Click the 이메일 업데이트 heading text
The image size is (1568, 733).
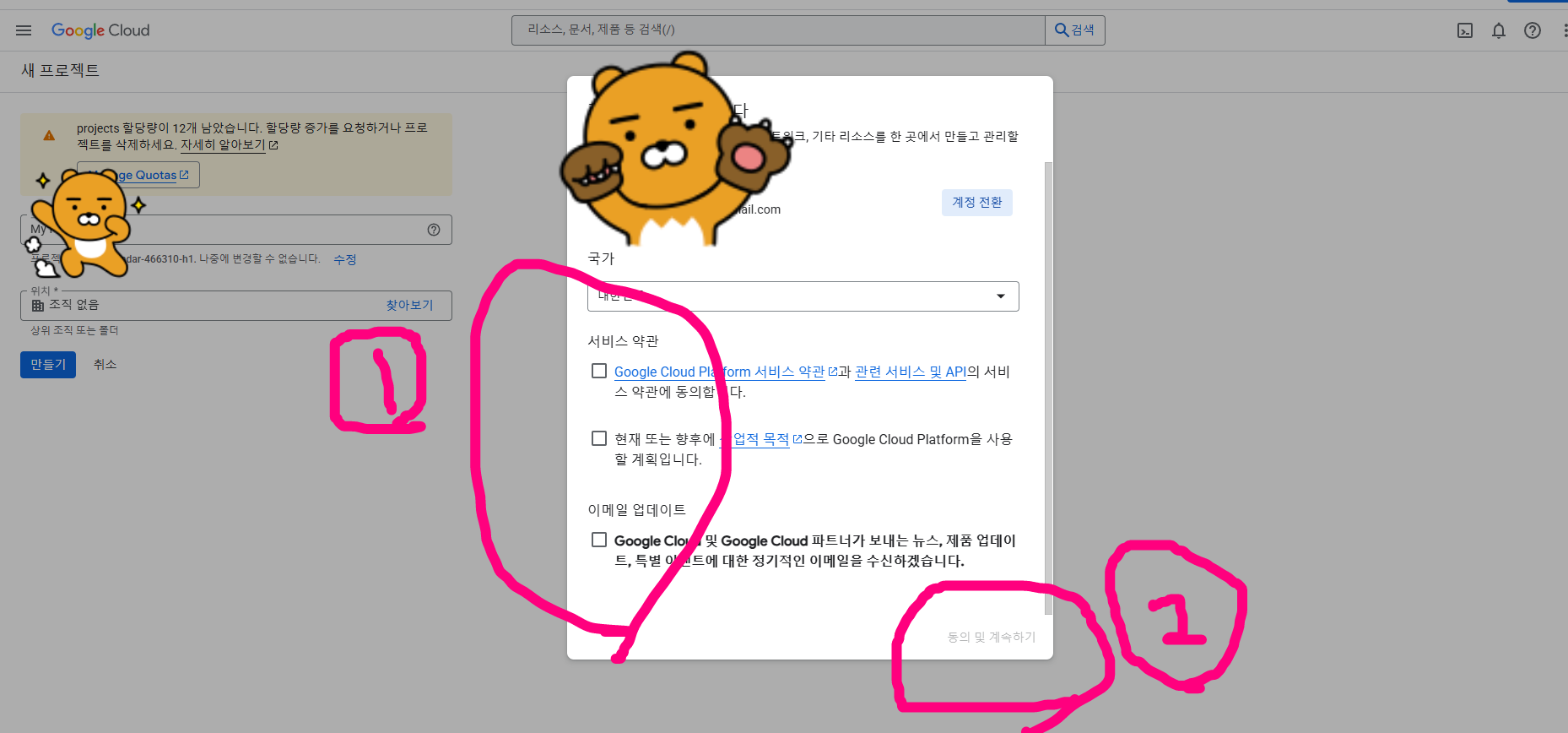[x=637, y=510]
